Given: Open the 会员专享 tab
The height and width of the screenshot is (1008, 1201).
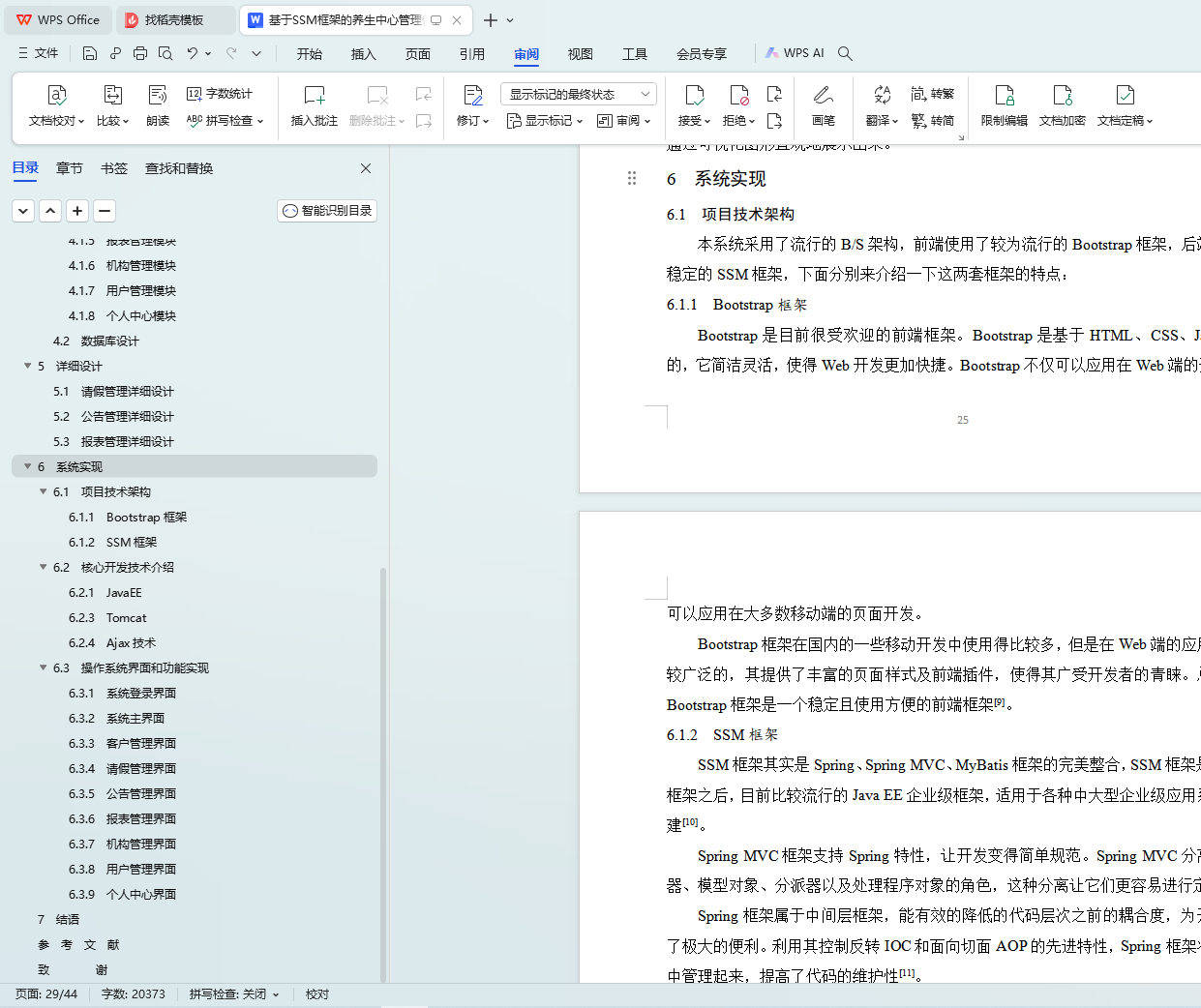Looking at the screenshot, I should (702, 54).
